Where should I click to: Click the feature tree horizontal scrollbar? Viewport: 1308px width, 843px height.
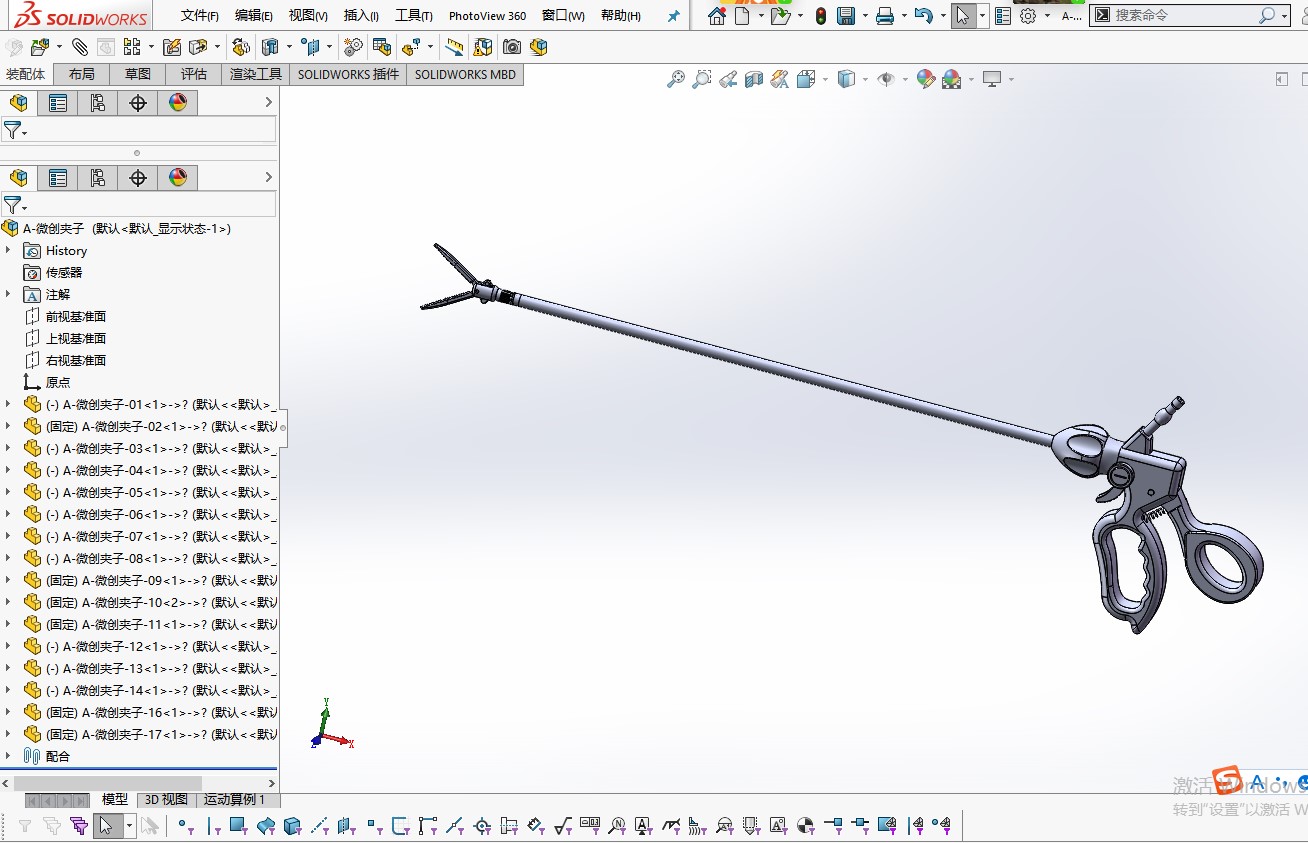pos(108,783)
